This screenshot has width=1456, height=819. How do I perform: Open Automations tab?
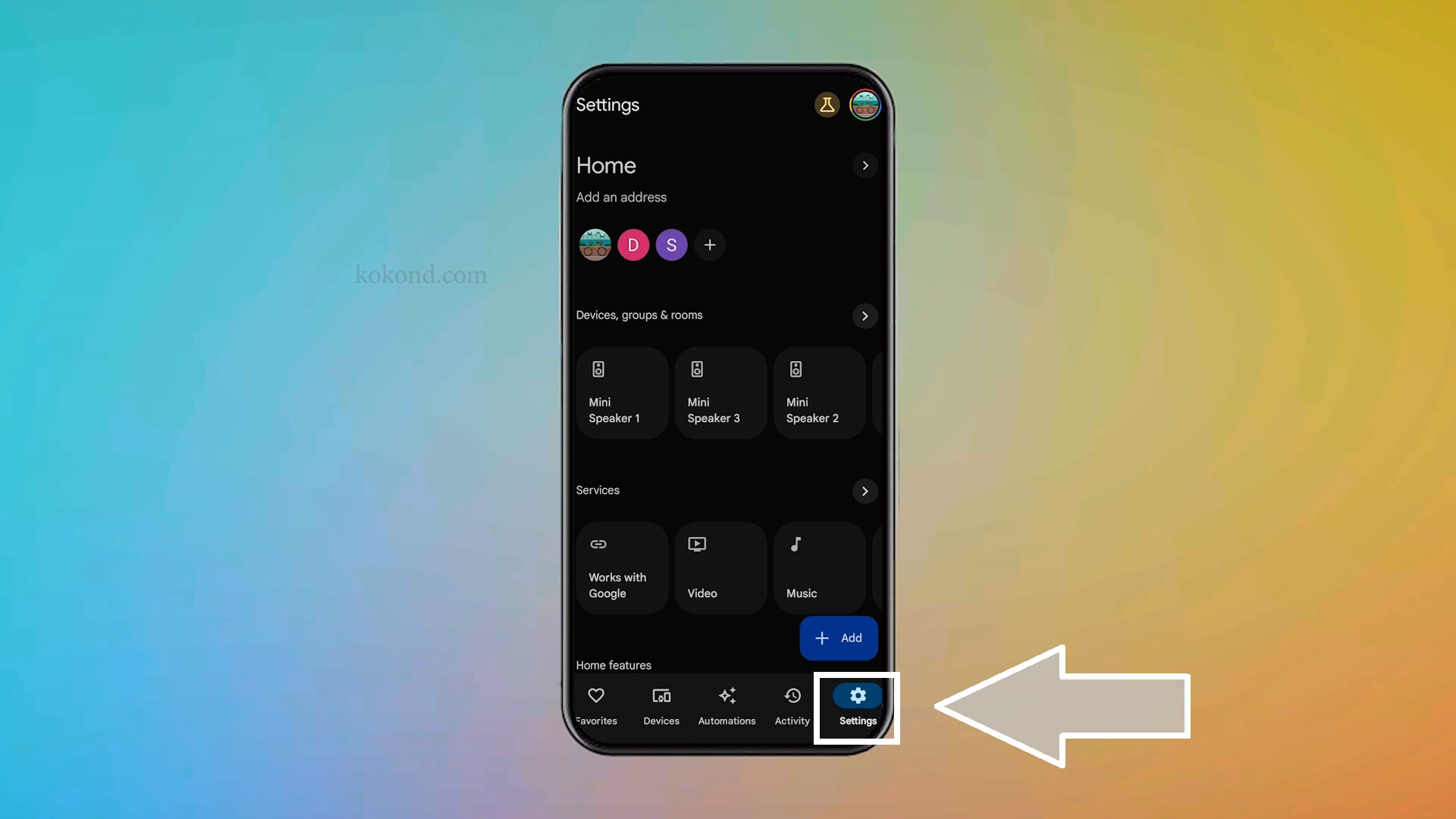tap(727, 705)
